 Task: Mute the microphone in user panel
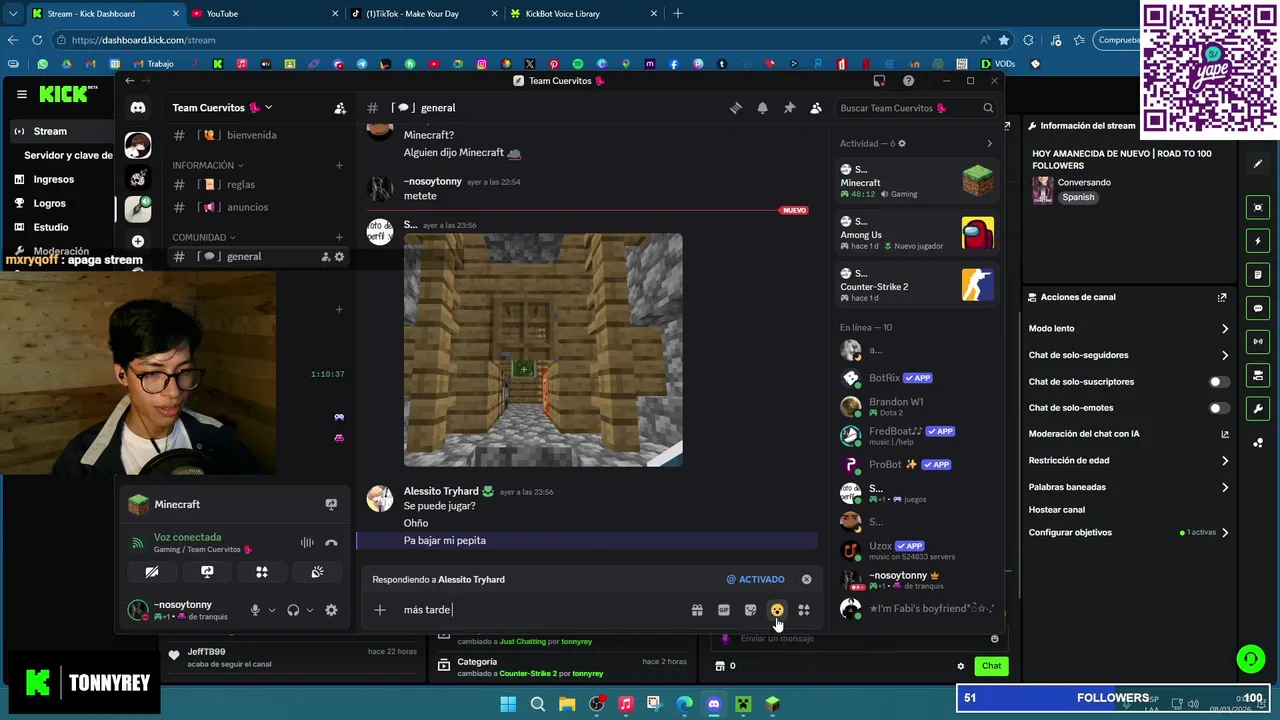255,610
